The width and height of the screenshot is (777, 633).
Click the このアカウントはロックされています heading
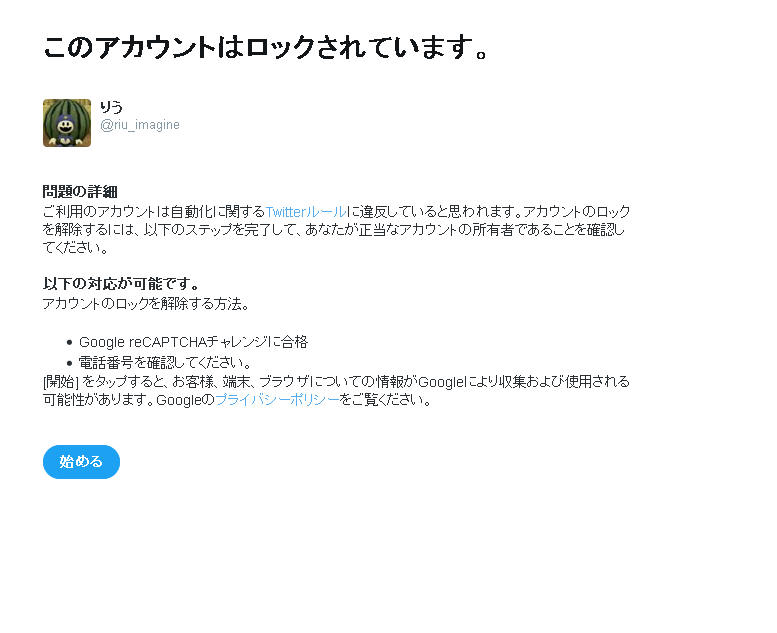[266, 48]
